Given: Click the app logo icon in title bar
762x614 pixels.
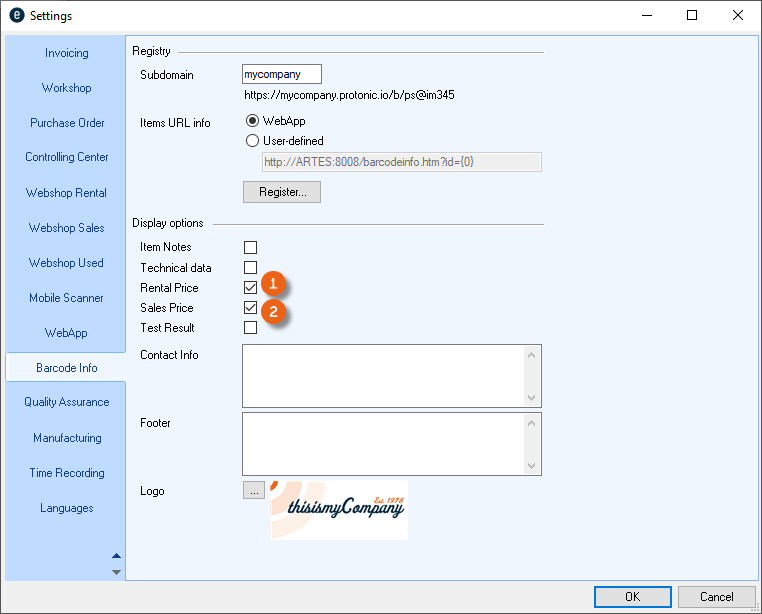Looking at the screenshot, I should [x=16, y=16].
